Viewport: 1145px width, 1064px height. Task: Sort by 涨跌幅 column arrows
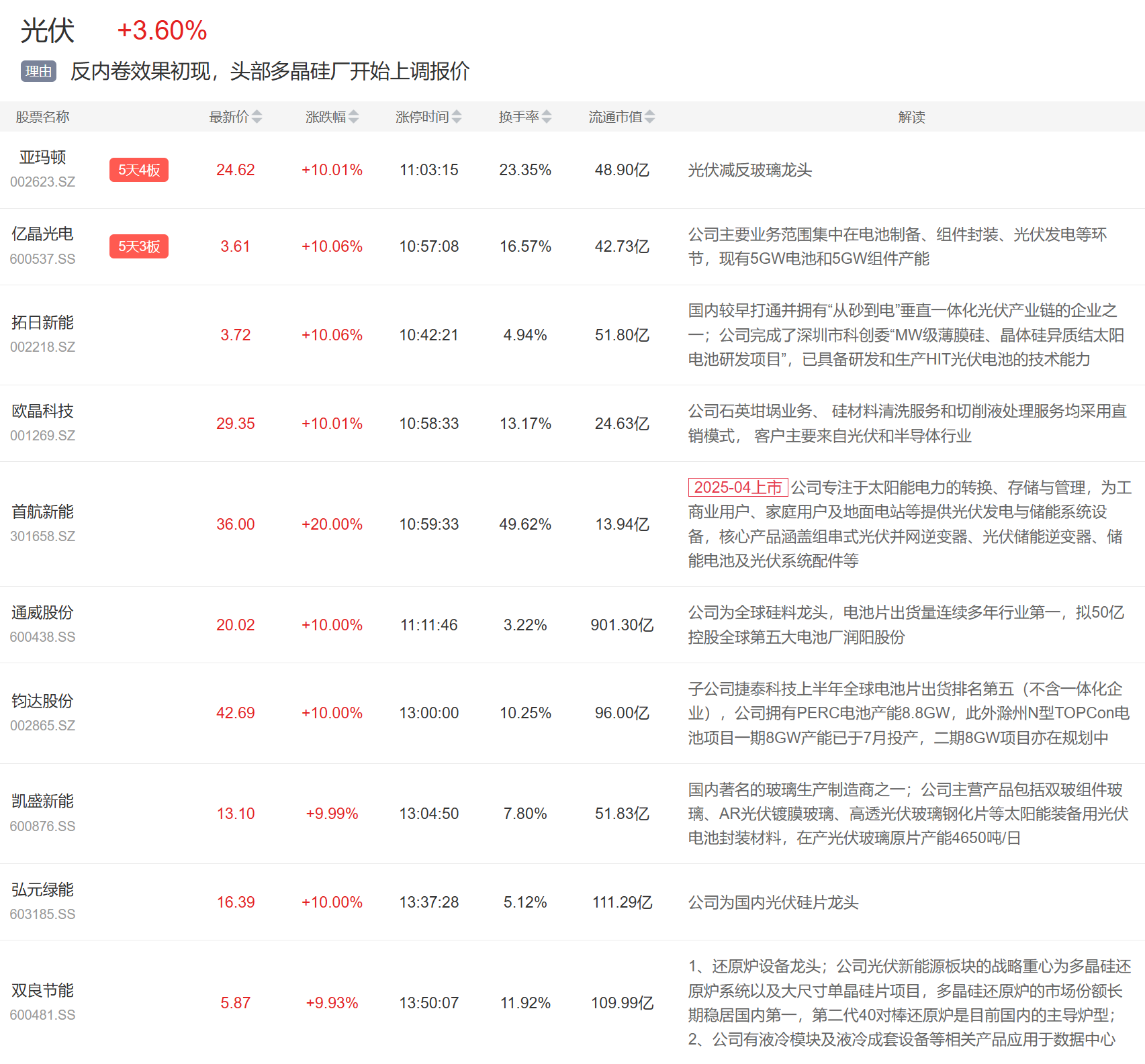pyautogui.click(x=354, y=117)
